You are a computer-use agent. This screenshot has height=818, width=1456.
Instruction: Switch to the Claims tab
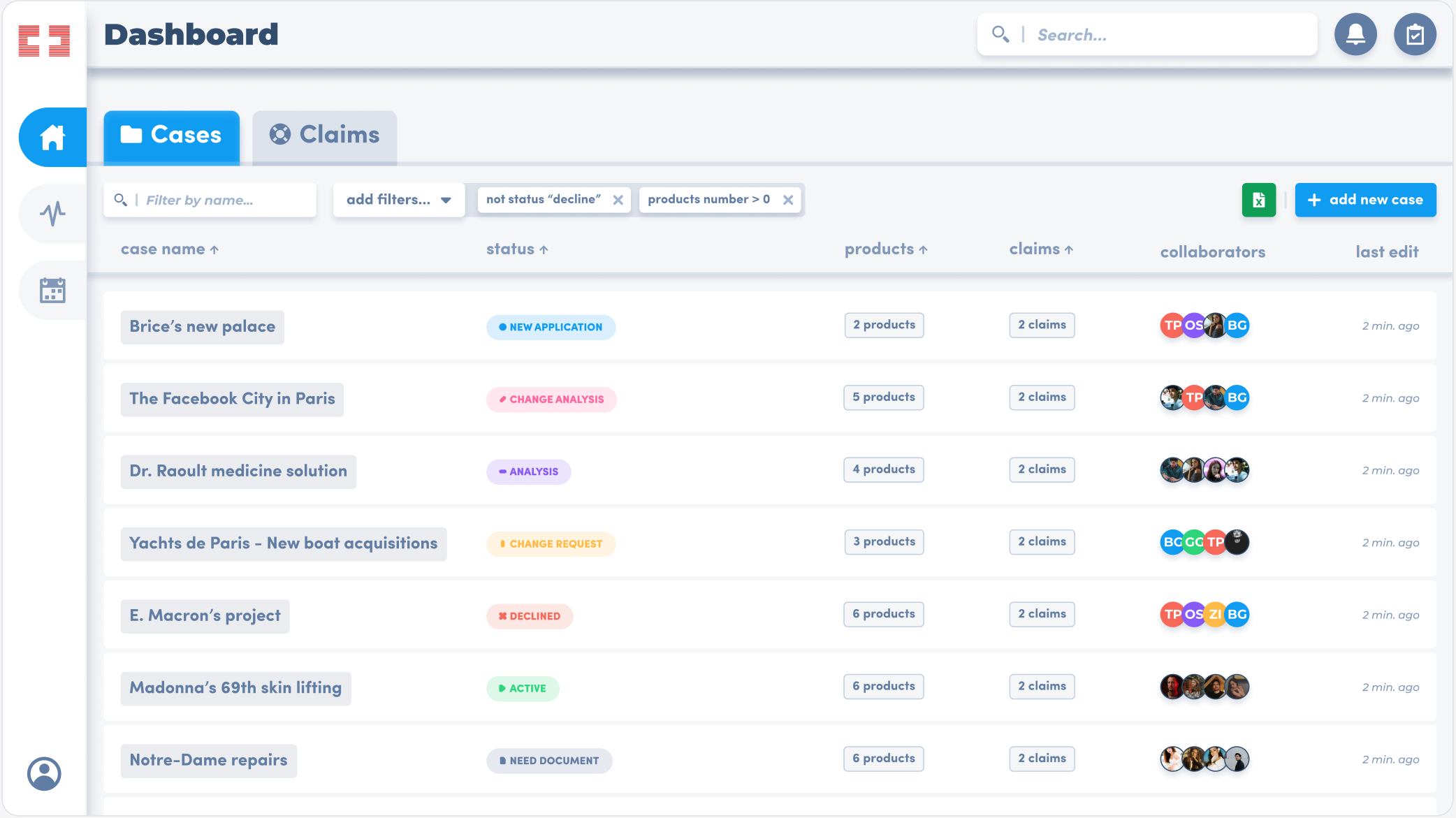point(325,138)
